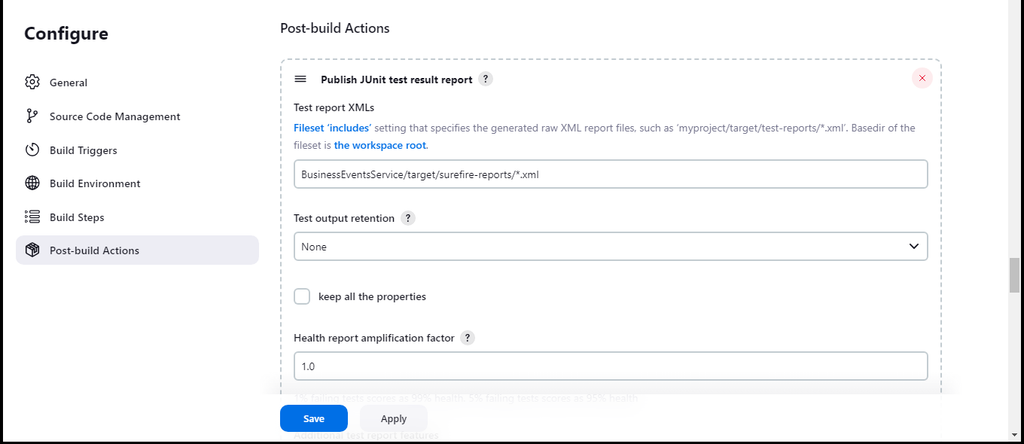1024x444 pixels.
Task: Click the Source Code Management branch icon
Action: (x=32, y=116)
